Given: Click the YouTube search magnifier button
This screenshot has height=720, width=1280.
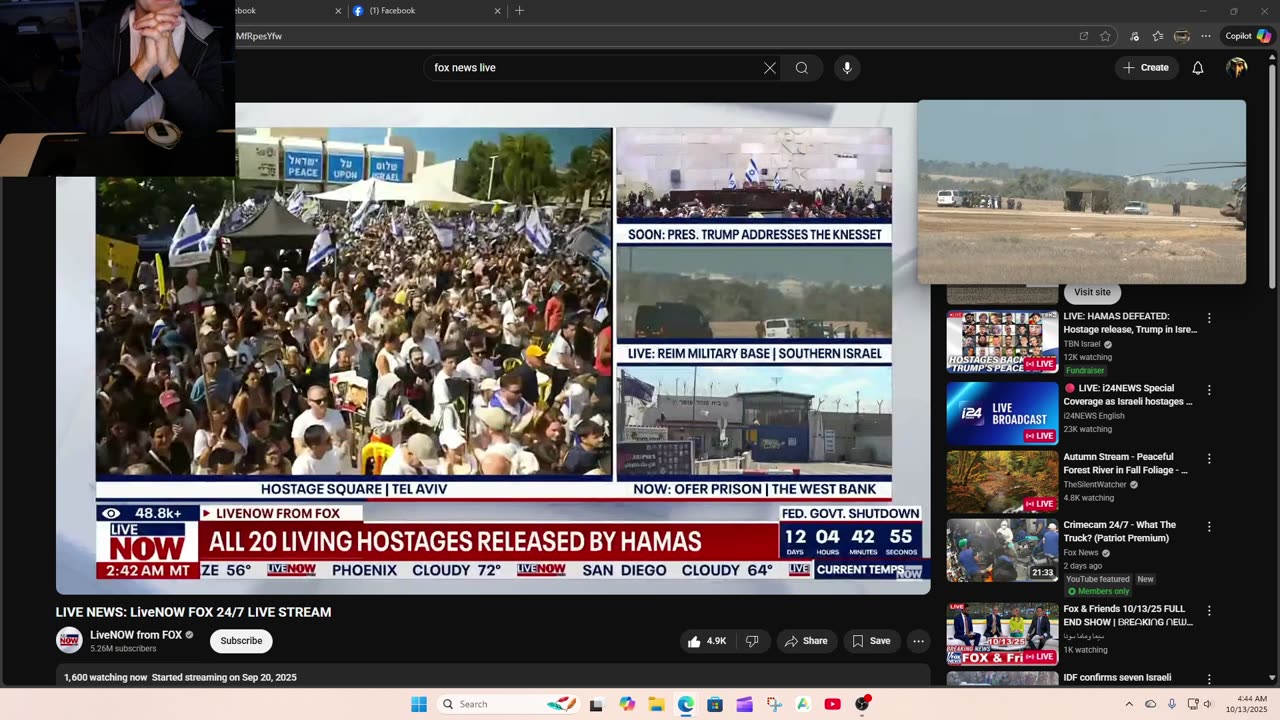Looking at the screenshot, I should (802, 68).
